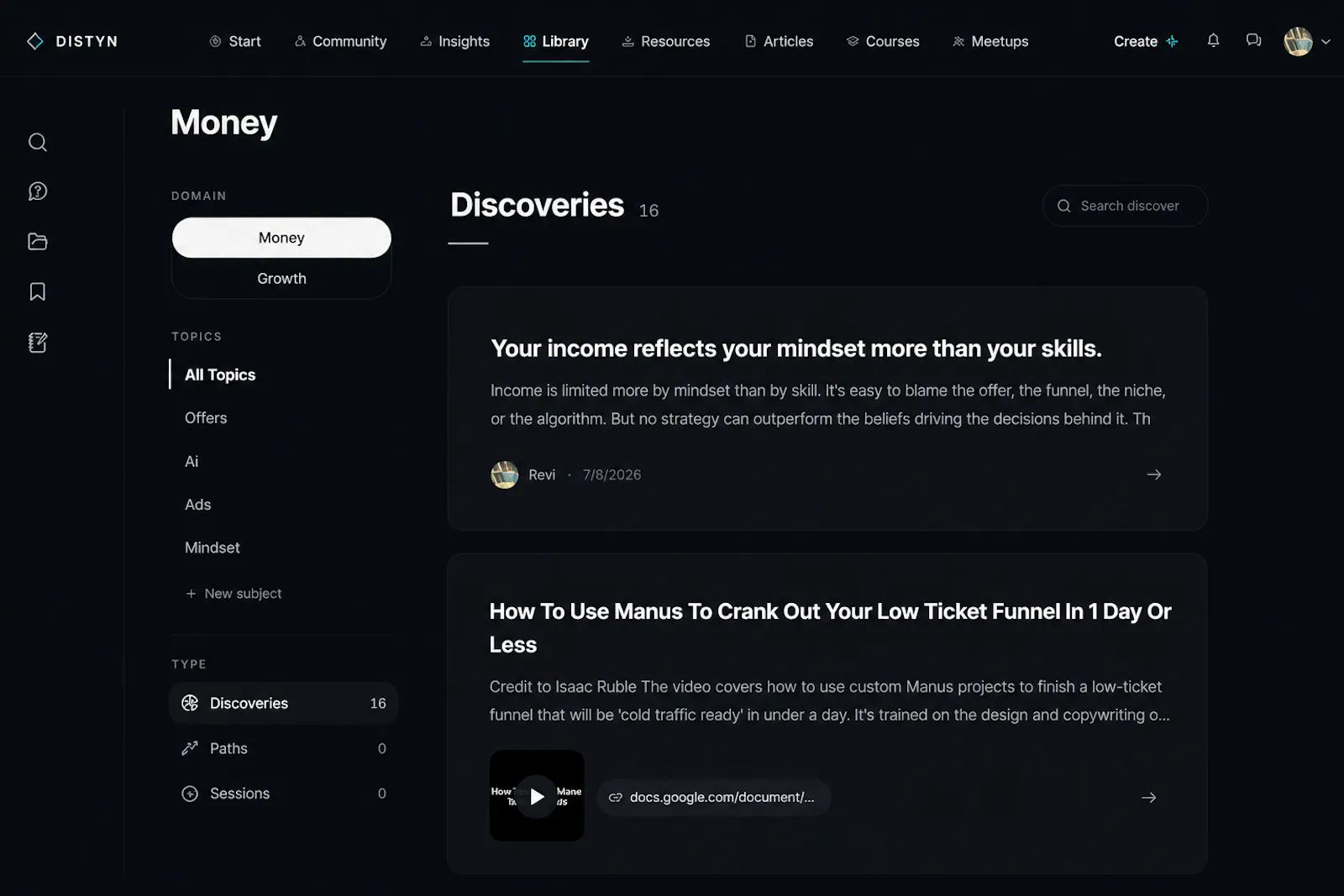The height and width of the screenshot is (896, 1344).
Task: Click the Discoveries globe icon
Action: coord(190,703)
